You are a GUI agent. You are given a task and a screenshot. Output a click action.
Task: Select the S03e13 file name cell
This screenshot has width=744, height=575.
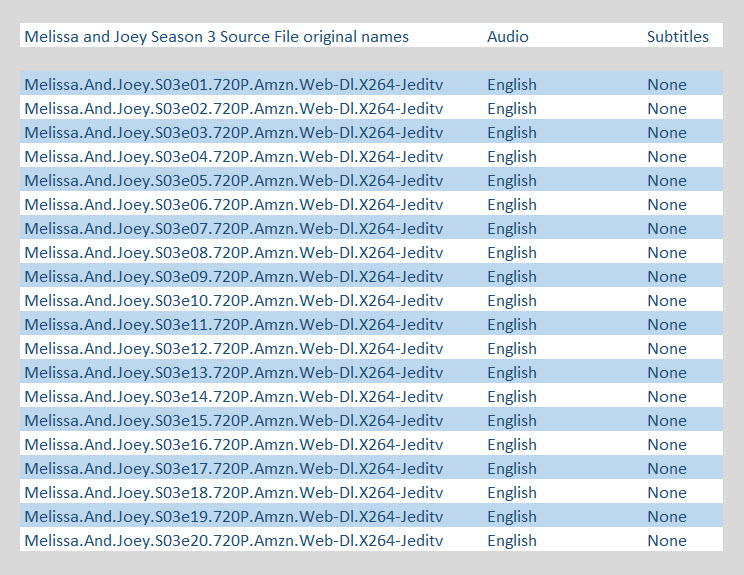coord(234,373)
